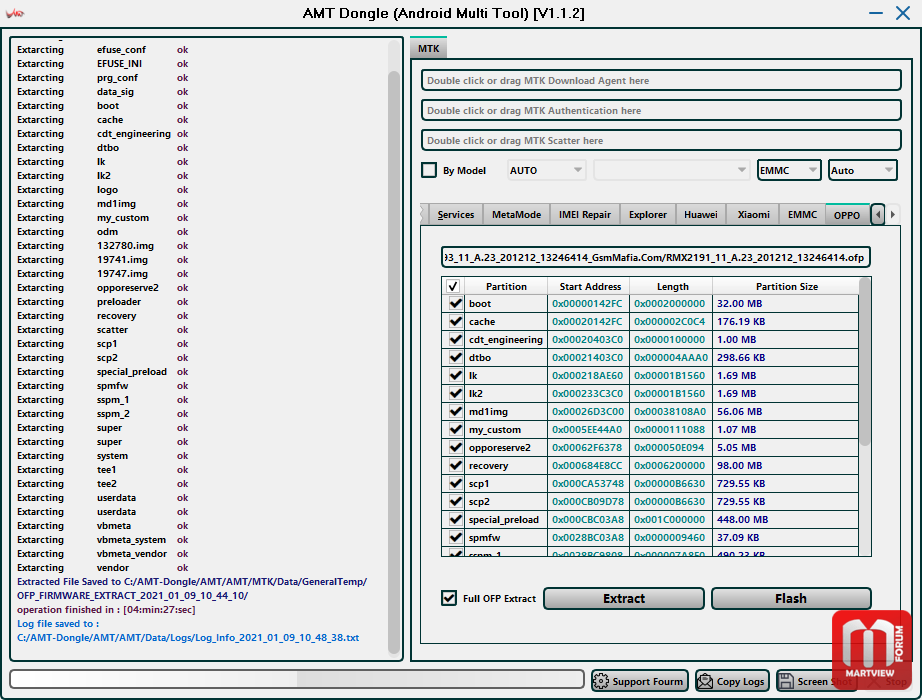The height and width of the screenshot is (700, 922).
Task: Uncheck the lk2 partition checkbox
Action: pyautogui.click(x=456, y=394)
